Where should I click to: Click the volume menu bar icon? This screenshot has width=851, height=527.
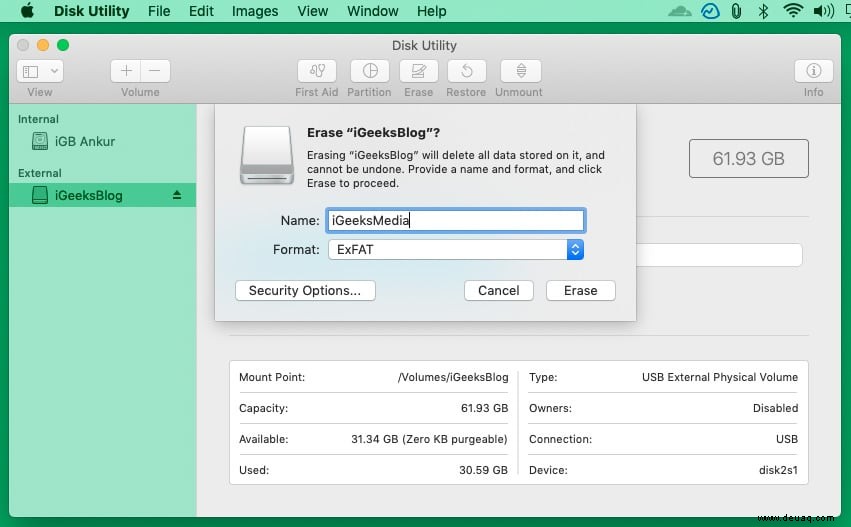click(823, 11)
